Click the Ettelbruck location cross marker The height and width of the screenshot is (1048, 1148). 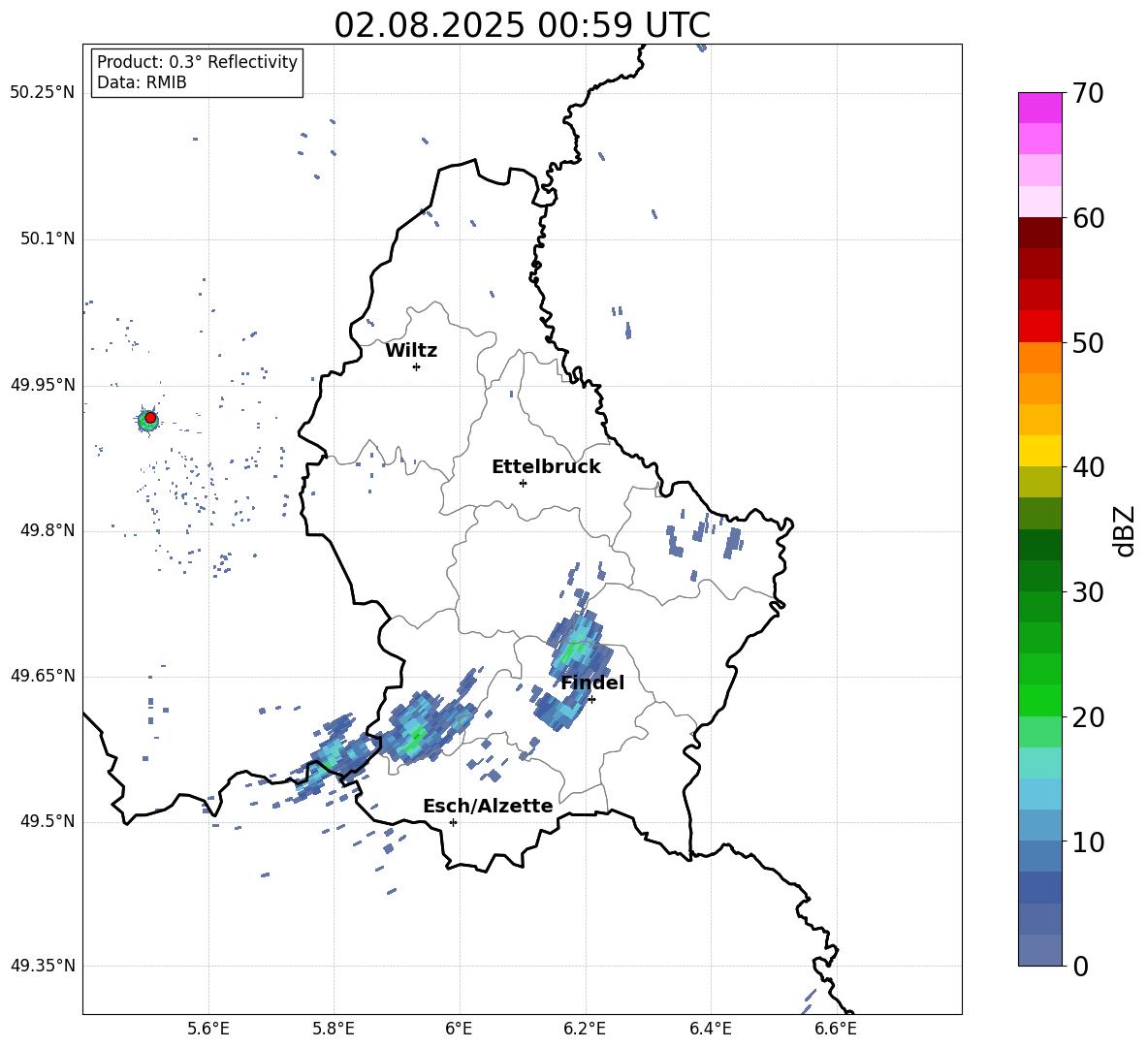(523, 483)
